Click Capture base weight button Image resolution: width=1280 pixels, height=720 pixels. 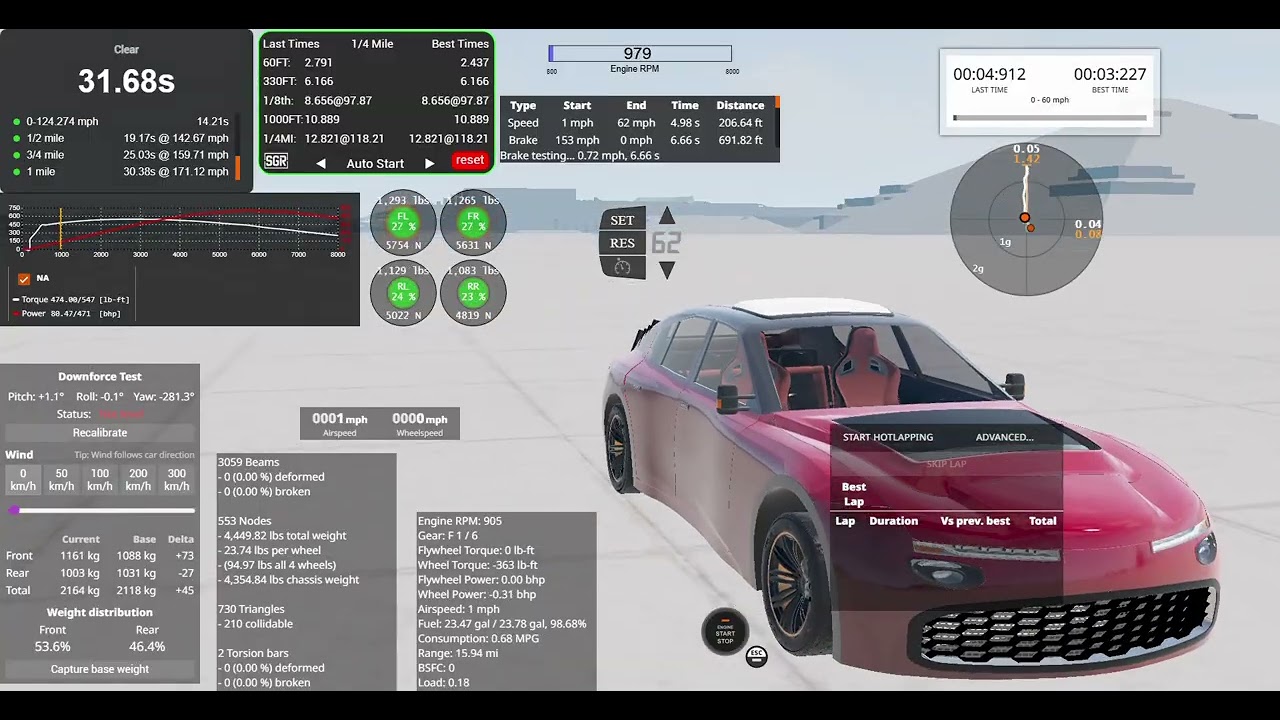[x=100, y=669]
